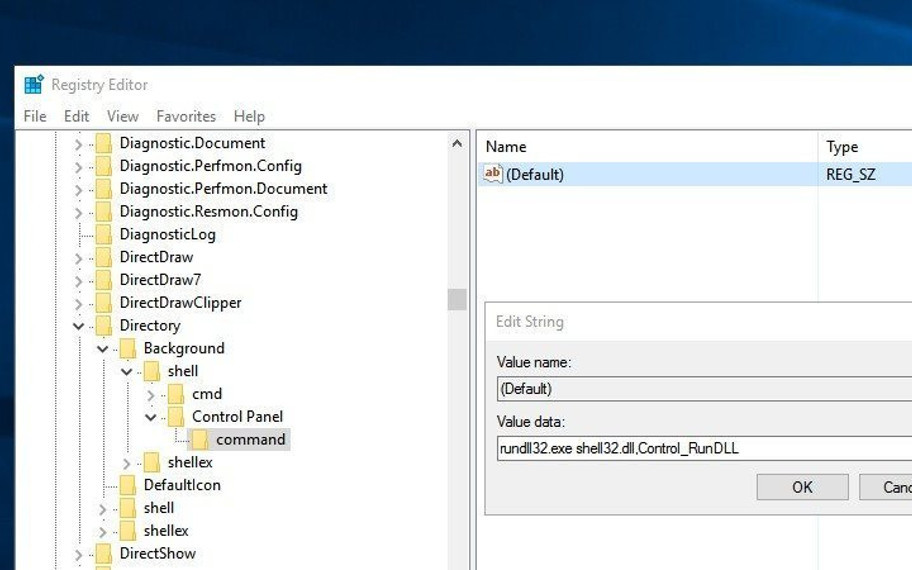The image size is (912, 570).
Task: Click the tree scrollbar up arrow
Action: [x=457, y=143]
